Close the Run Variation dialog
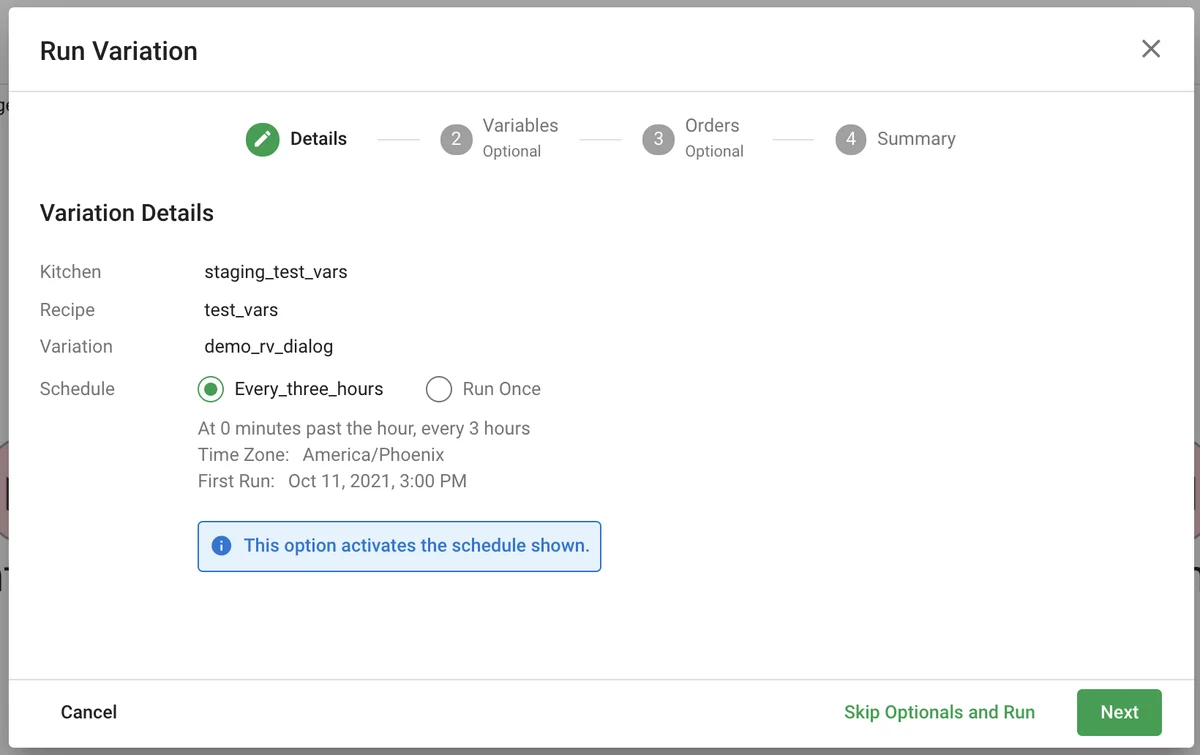 (x=1151, y=49)
